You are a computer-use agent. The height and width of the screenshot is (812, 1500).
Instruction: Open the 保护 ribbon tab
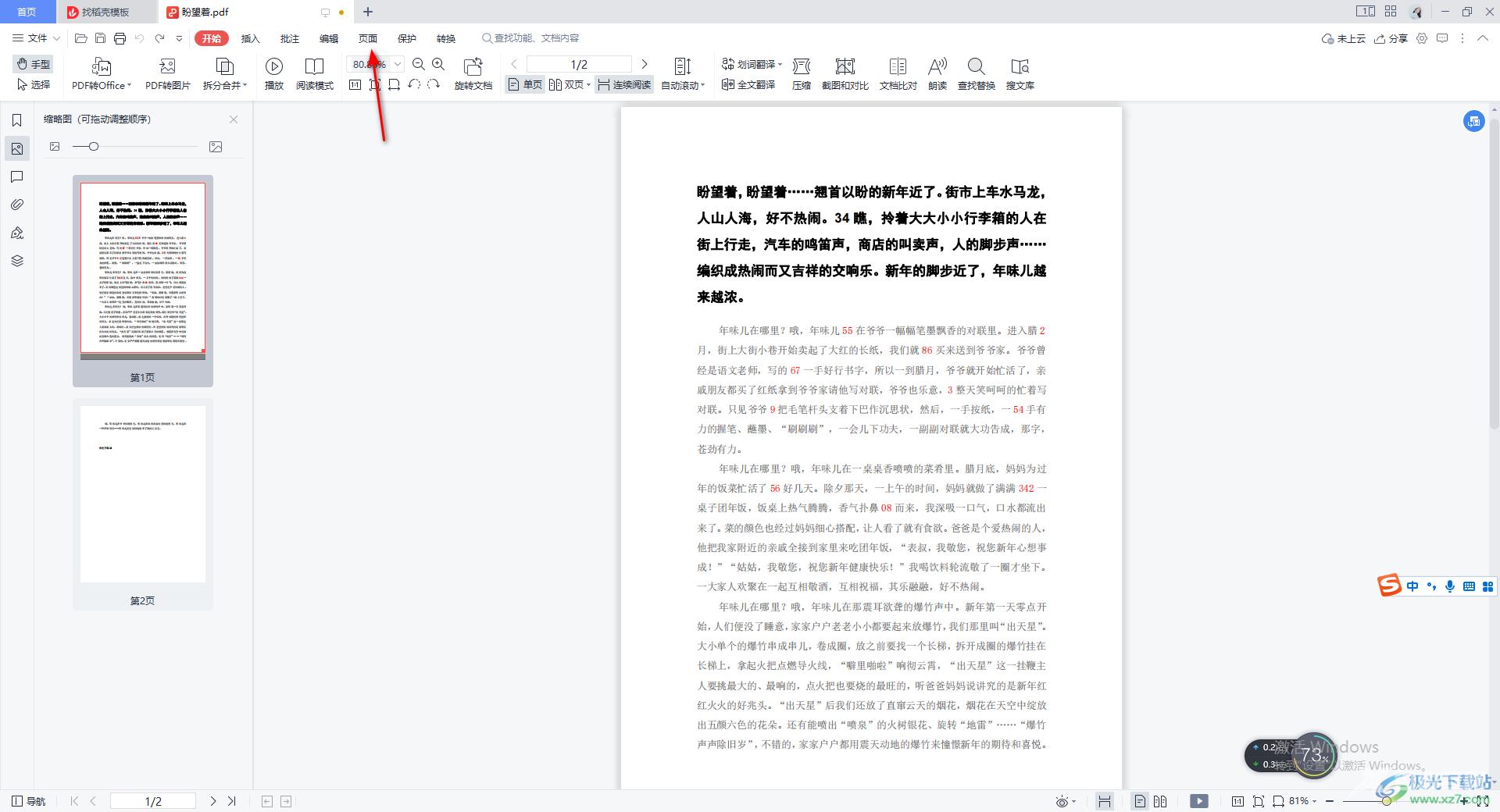pos(406,38)
